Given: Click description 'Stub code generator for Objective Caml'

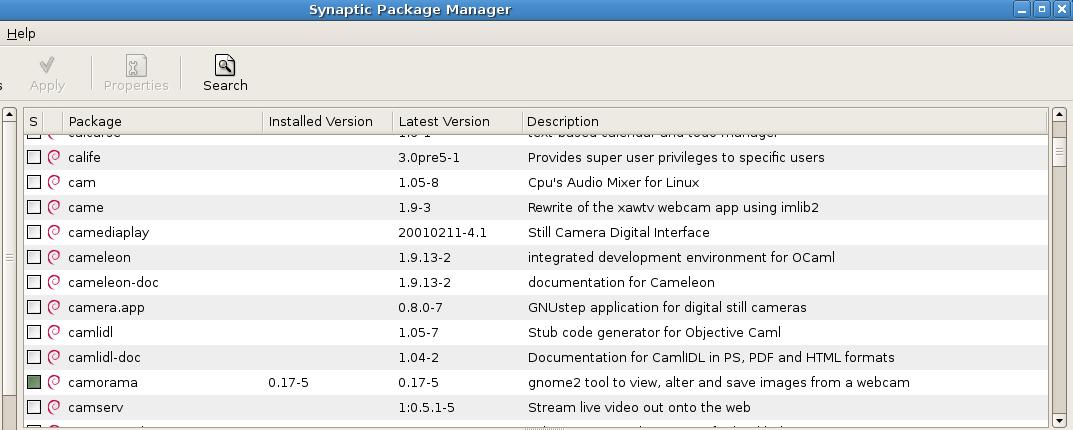Looking at the screenshot, I should pos(654,333).
